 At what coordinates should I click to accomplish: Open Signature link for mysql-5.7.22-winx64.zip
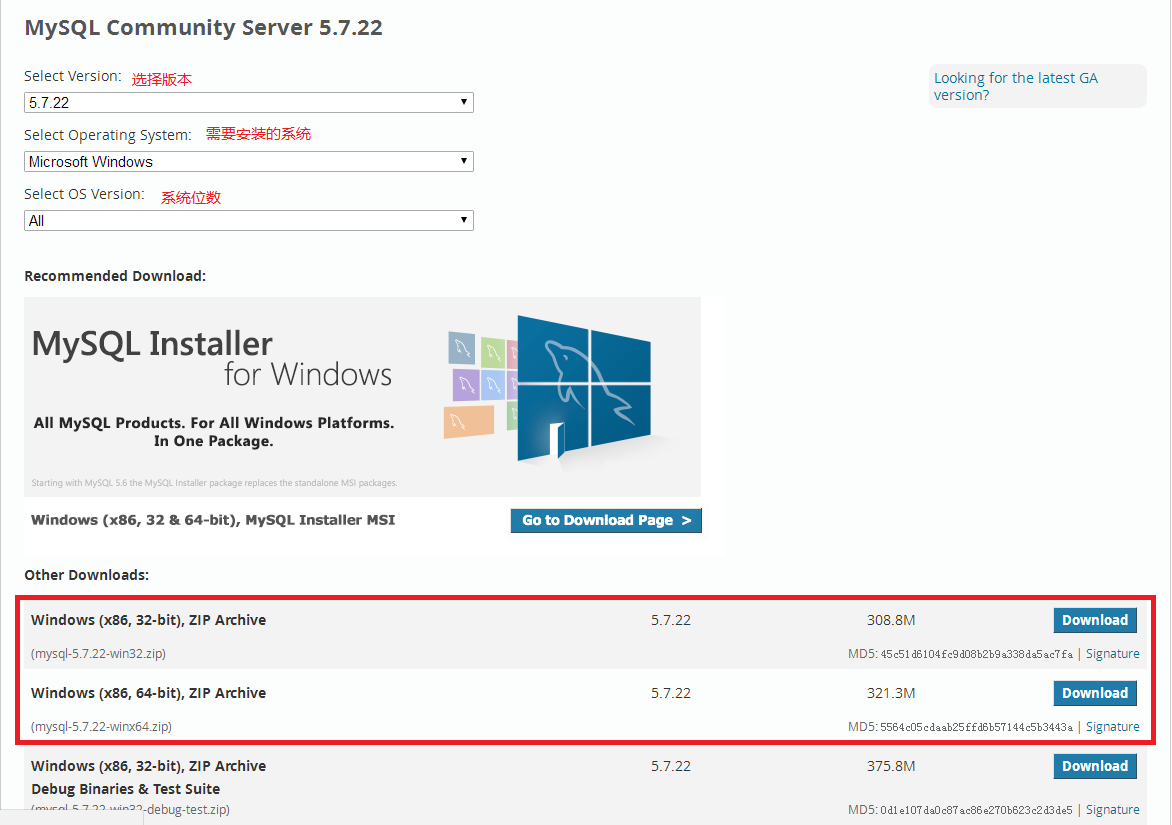(1112, 727)
